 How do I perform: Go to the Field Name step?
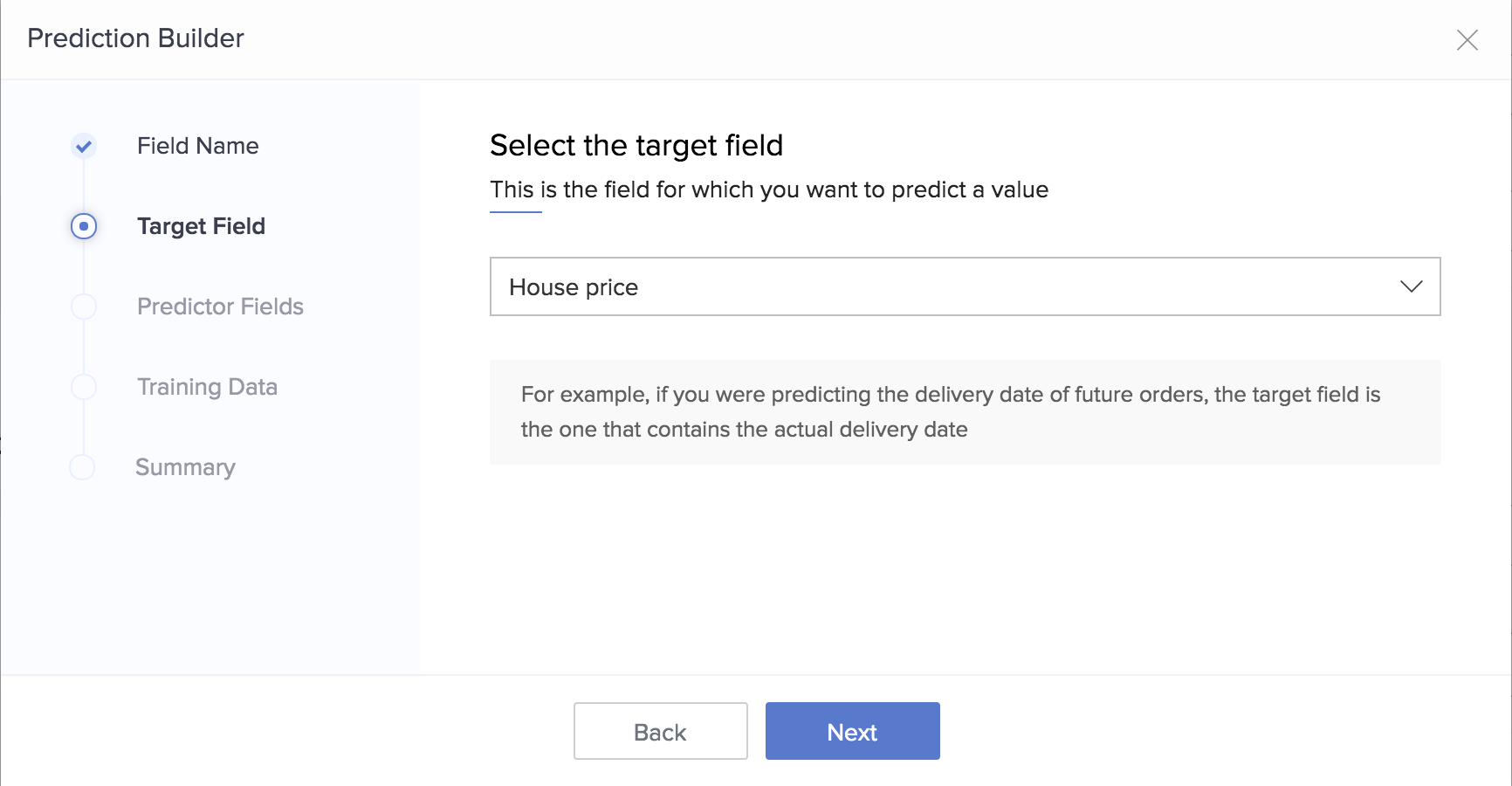(198, 146)
